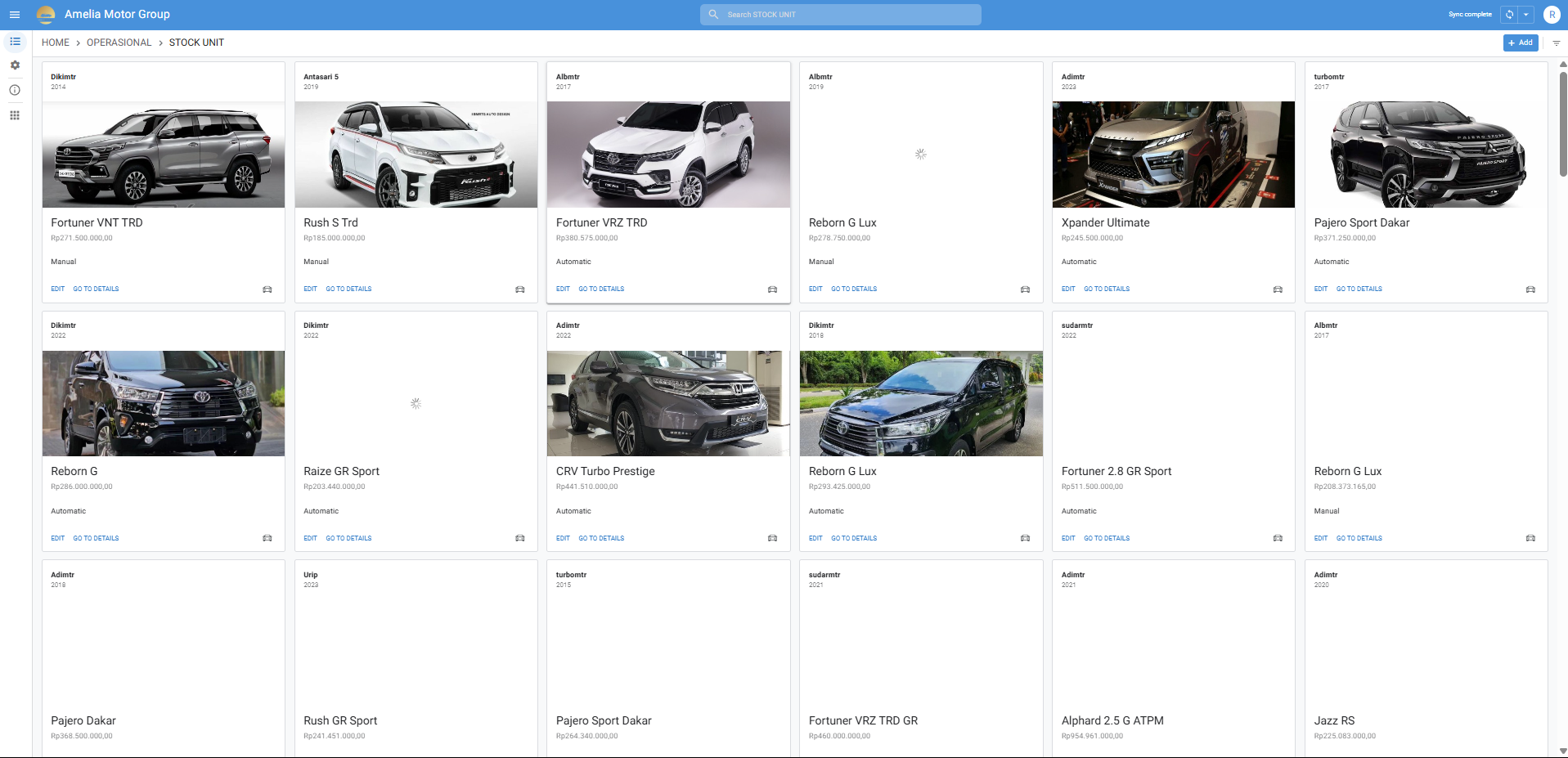Click the search magnifier icon
The width and height of the screenshot is (1568, 758).
[x=712, y=14]
